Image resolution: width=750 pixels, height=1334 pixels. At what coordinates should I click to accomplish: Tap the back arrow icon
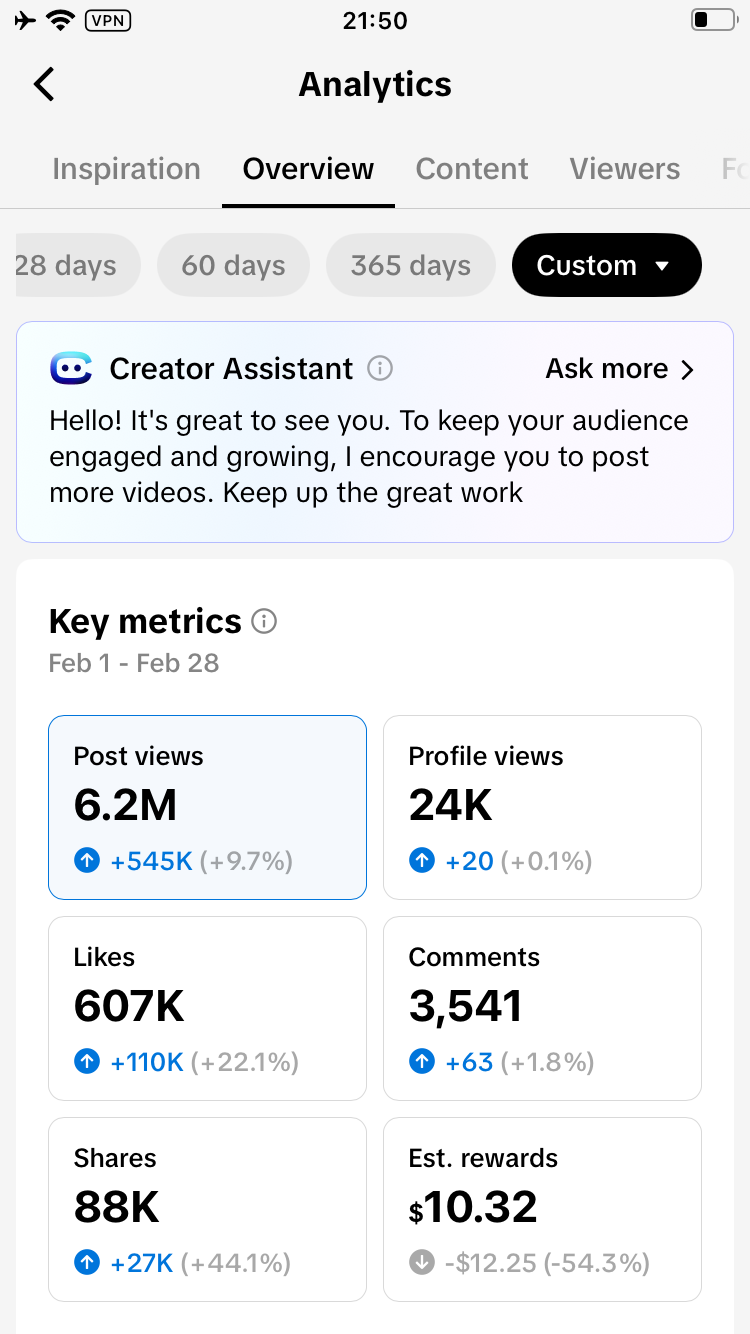44,85
